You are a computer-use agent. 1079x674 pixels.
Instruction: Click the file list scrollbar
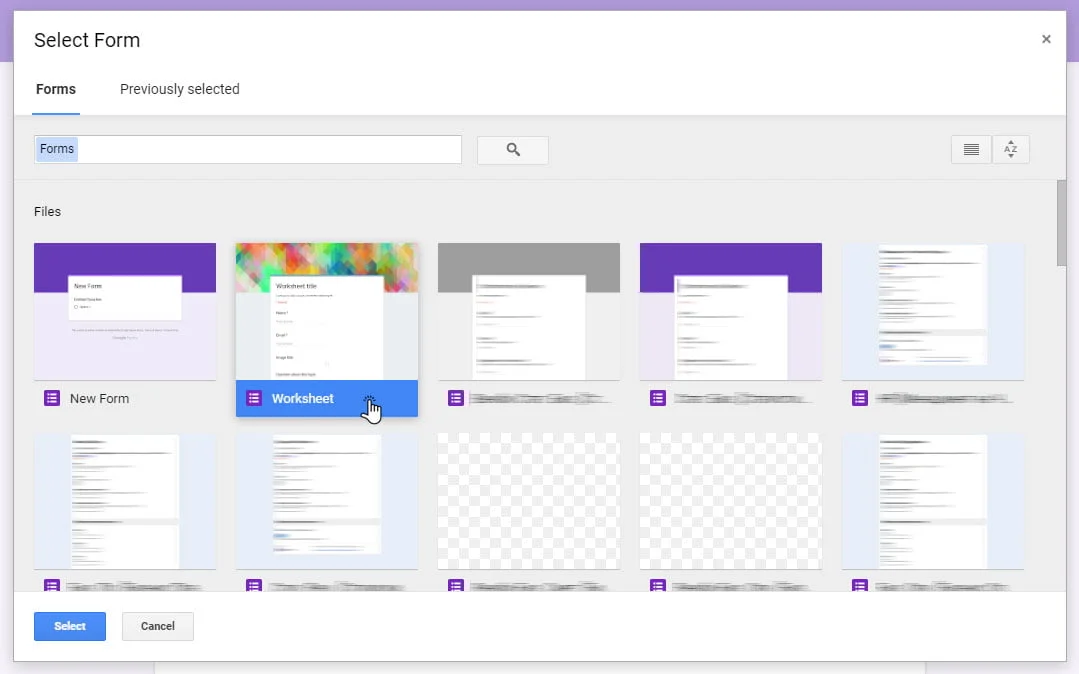(x=1061, y=223)
